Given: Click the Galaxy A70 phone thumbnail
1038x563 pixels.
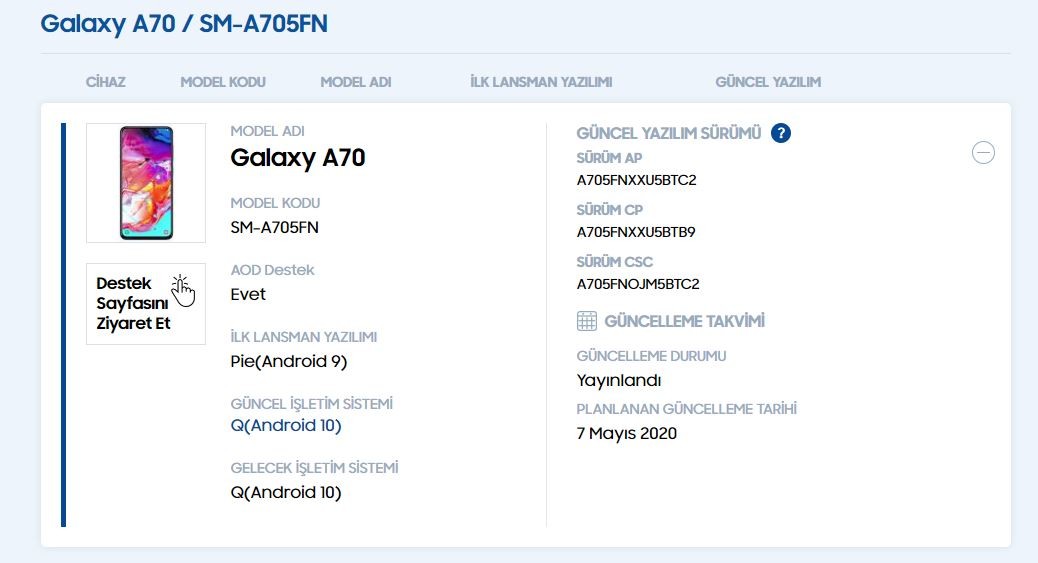Looking at the screenshot, I should [146, 183].
